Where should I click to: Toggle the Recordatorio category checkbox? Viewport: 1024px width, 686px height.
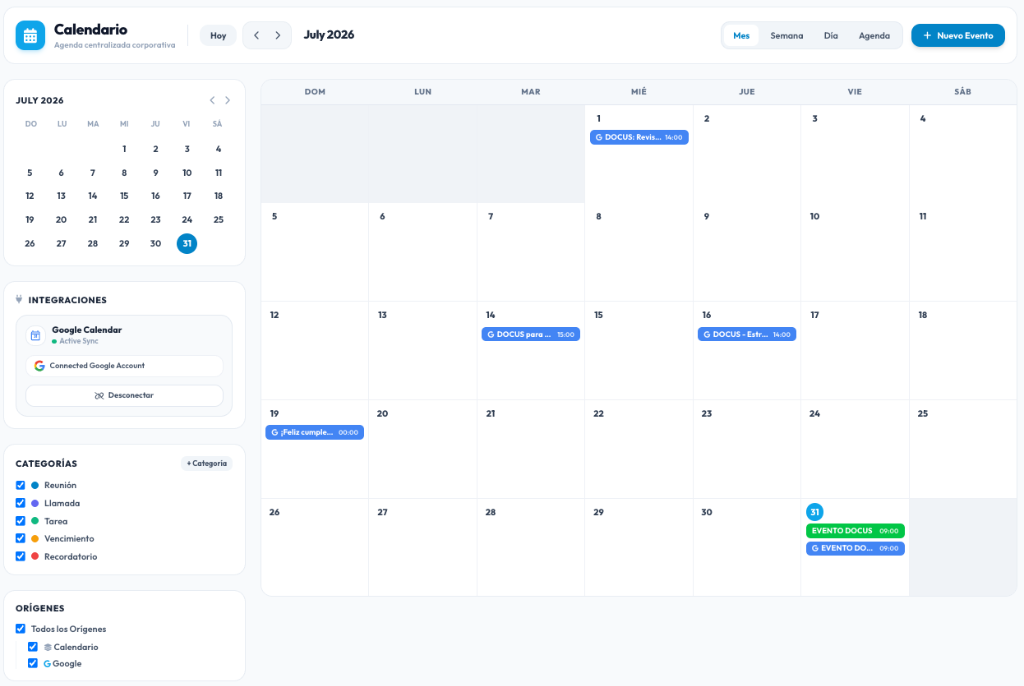click(x=20, y=556)
